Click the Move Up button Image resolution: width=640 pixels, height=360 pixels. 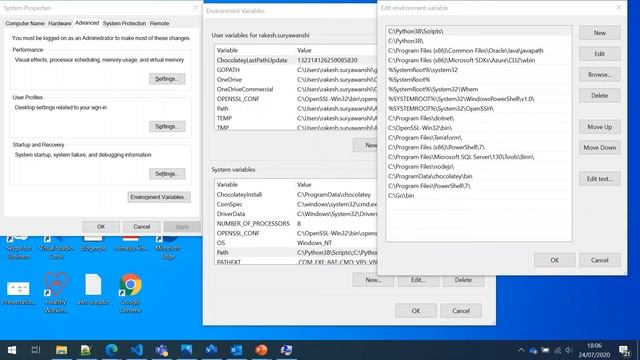point(600,127)
